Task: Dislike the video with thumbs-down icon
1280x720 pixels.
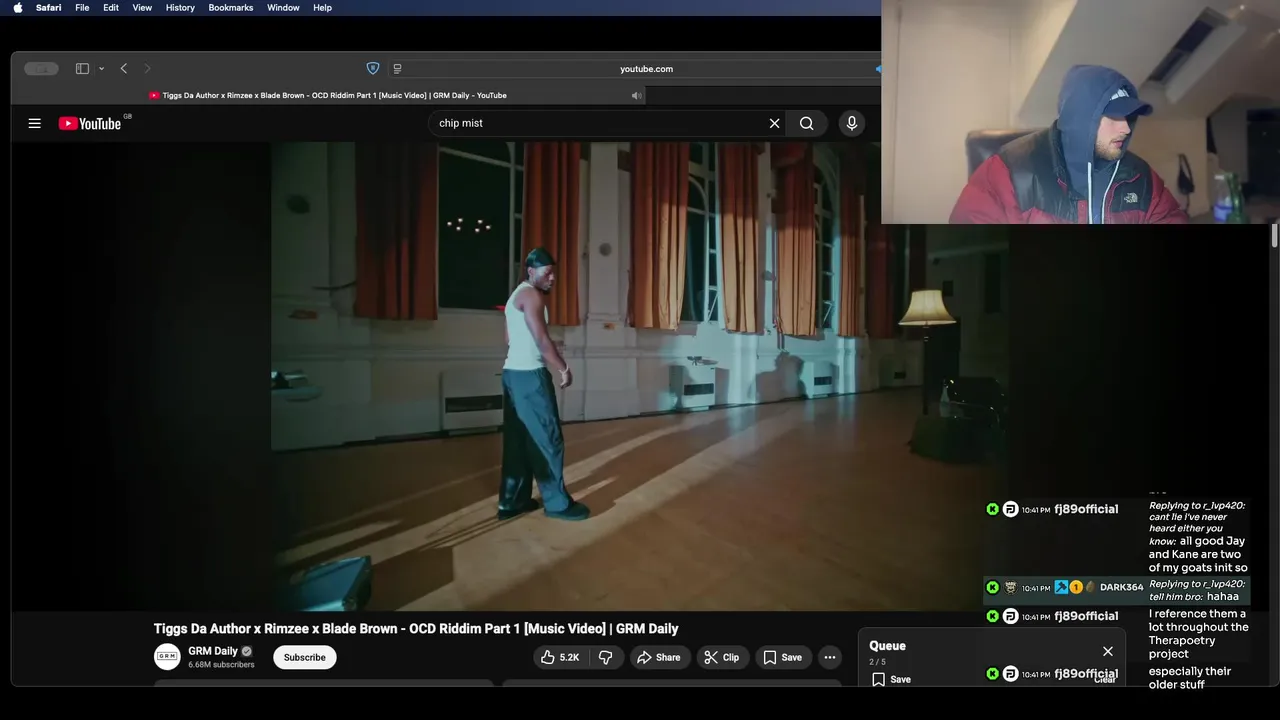Action: [x=605, y=657]
